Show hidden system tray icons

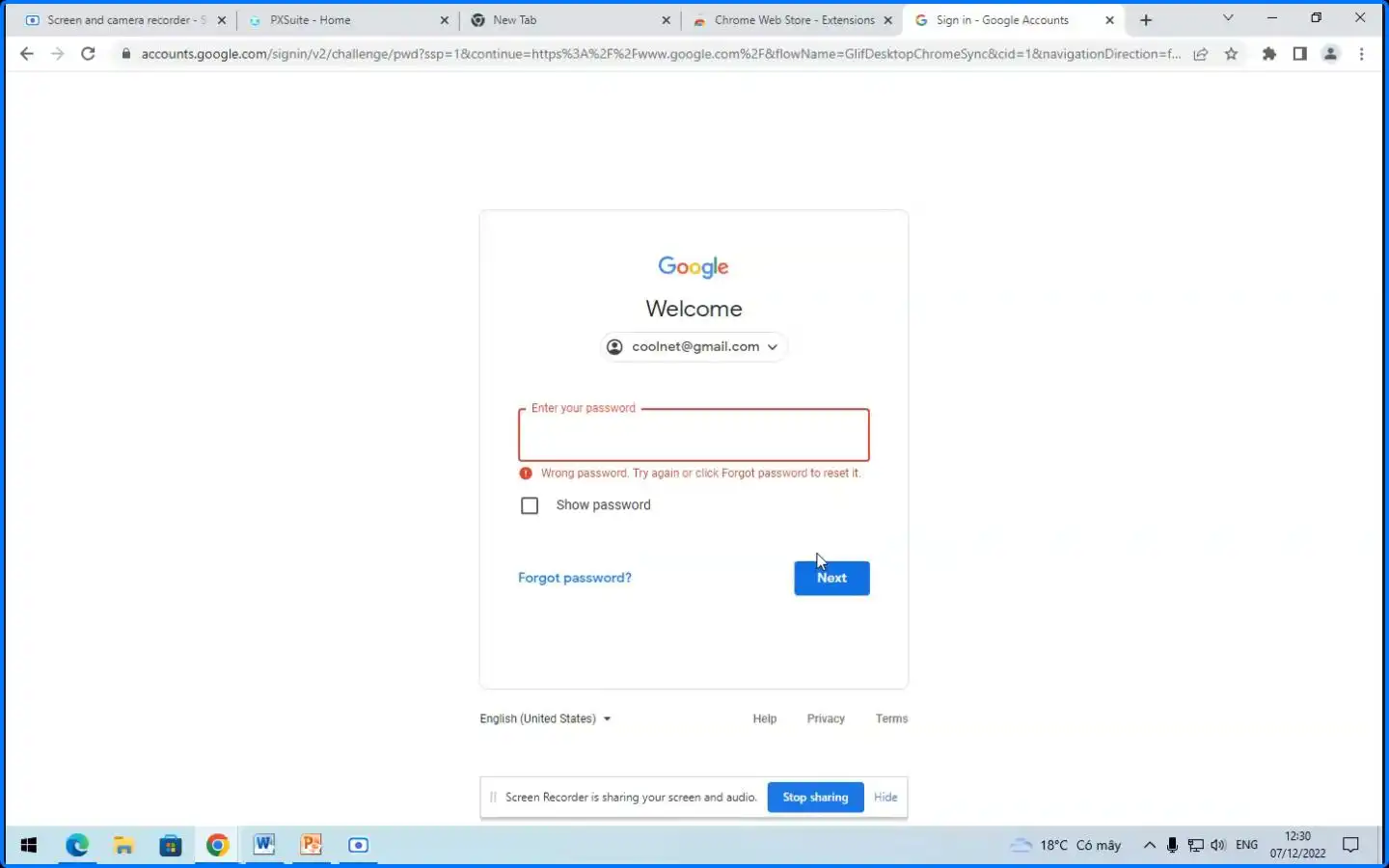(x=1150, y=846)
